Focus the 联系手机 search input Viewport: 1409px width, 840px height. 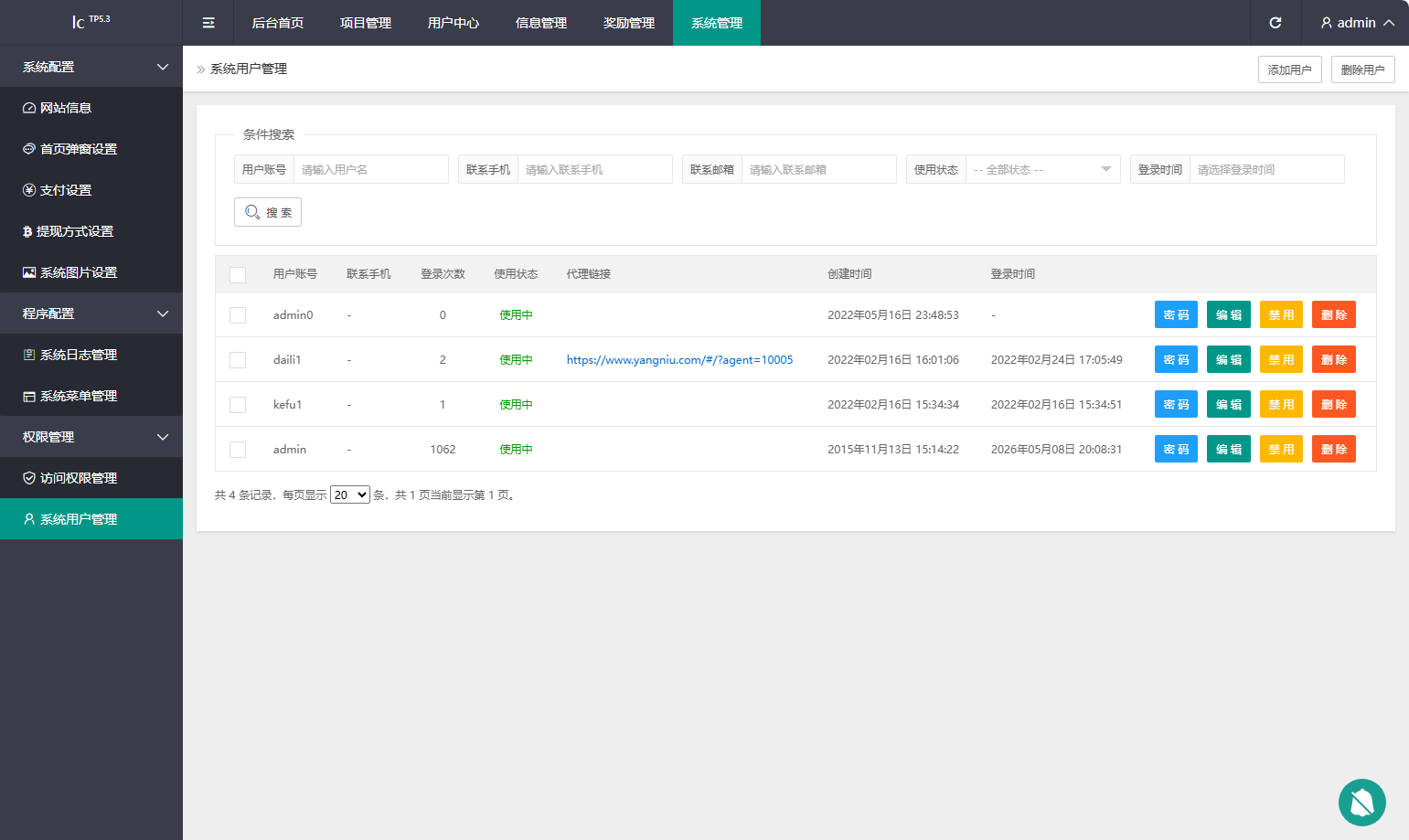594,169
